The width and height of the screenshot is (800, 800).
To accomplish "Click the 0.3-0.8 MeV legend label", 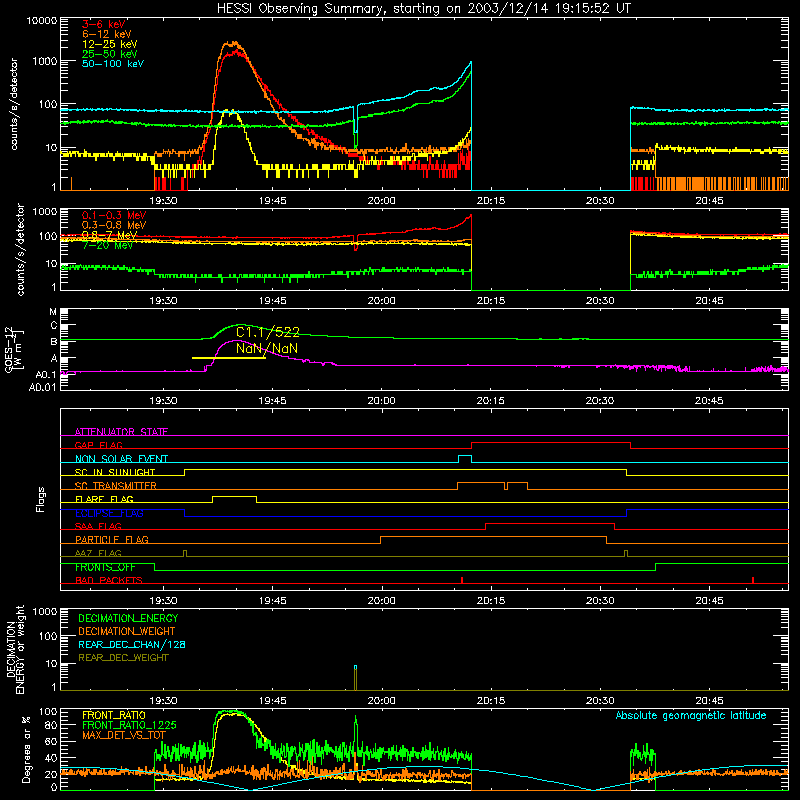I will click(x=114, y=226).
